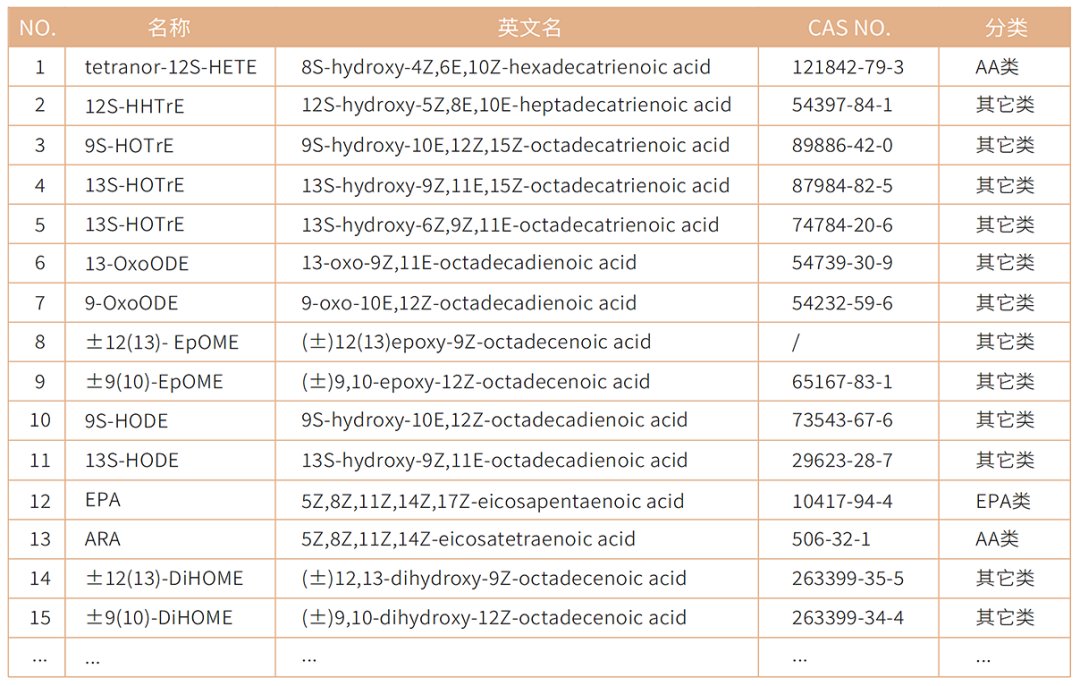
Task: Select the '名称' column header
Action: coord(169,28)
